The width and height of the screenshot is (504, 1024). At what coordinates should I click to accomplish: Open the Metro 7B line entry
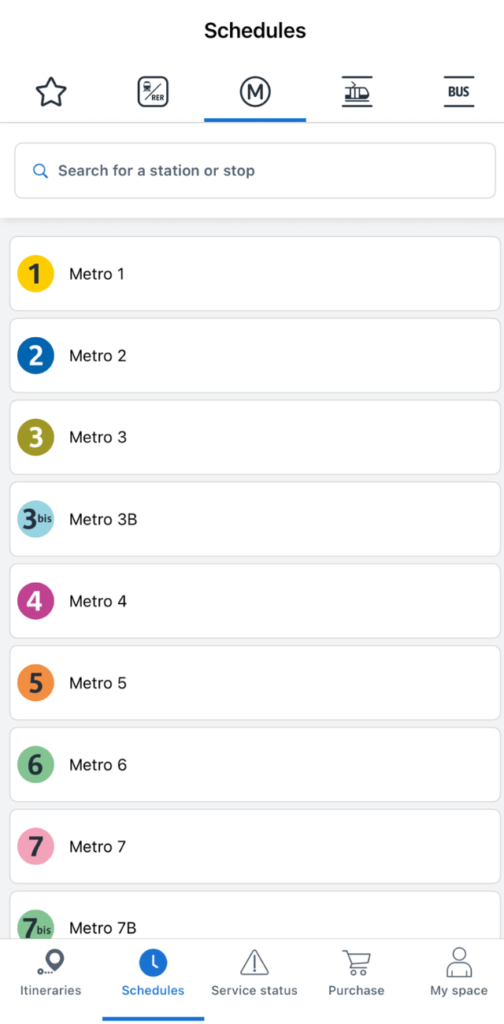pyautogui.click(x=255, y=916)
